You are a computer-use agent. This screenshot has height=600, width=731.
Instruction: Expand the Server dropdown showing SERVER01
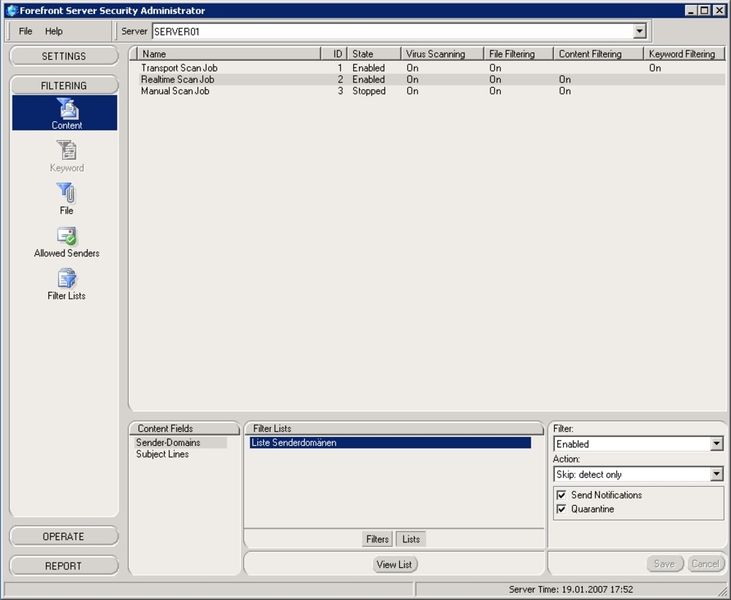pyautogui.click(x=640, y=31)
